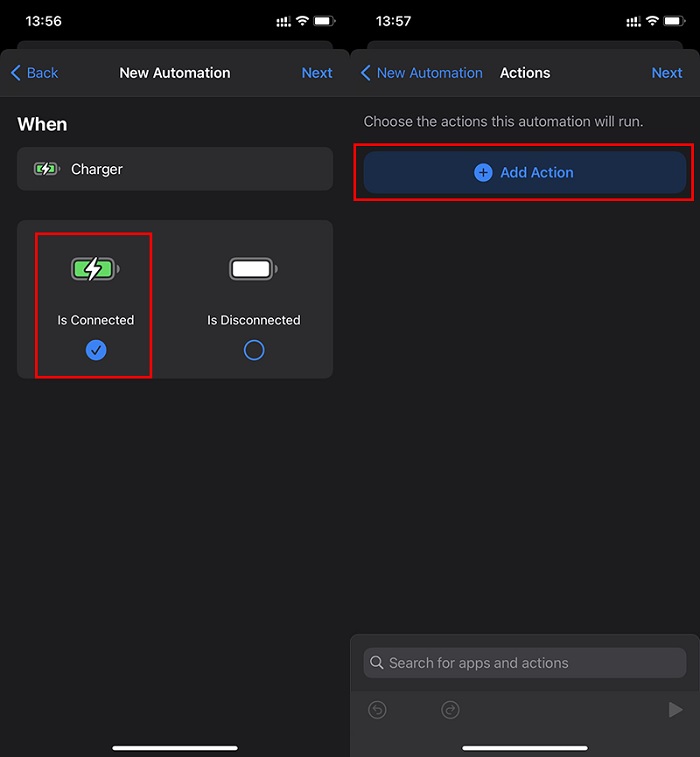Click the Search for apps and actions field
The width and height of the screenshot is (700, 757).
(525, 662)
